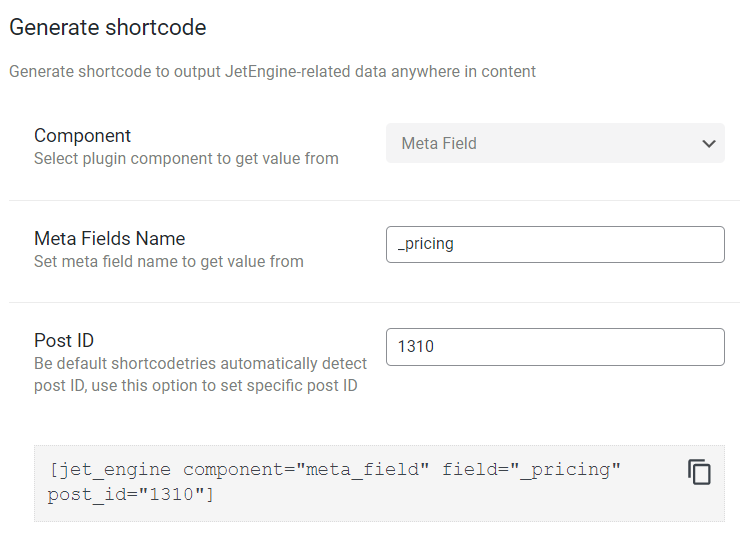Click the Set meta field name description
This screenshot has height=555, width=740.
(x=168, y=261)
